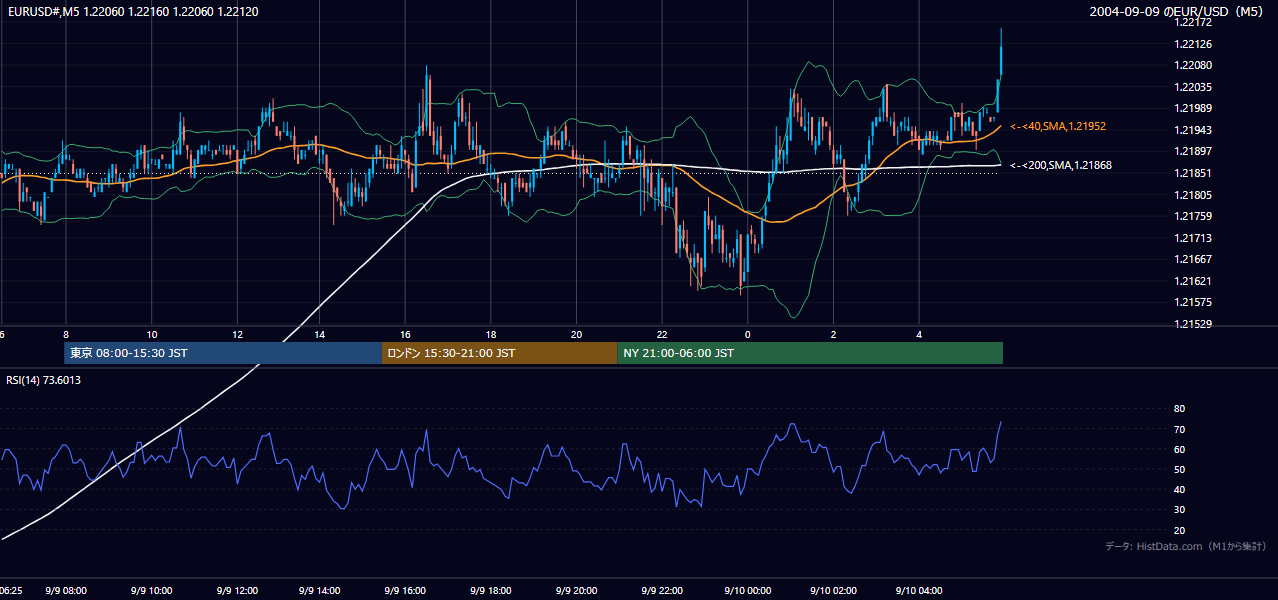Viewport: 1278px width, 600px height.
Task: Click price axis value 1.21851
Action: point(1193,173)
